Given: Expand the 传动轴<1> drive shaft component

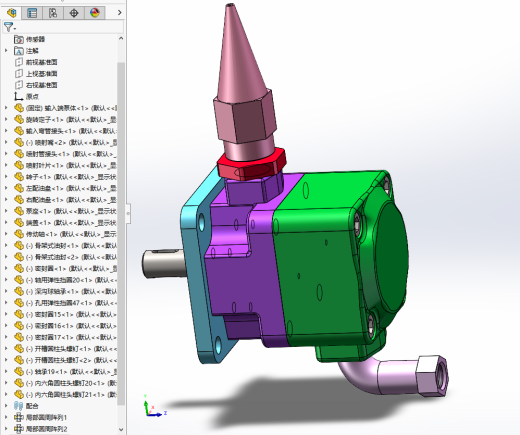Looking at the screenshot, I should coord(6,234).
